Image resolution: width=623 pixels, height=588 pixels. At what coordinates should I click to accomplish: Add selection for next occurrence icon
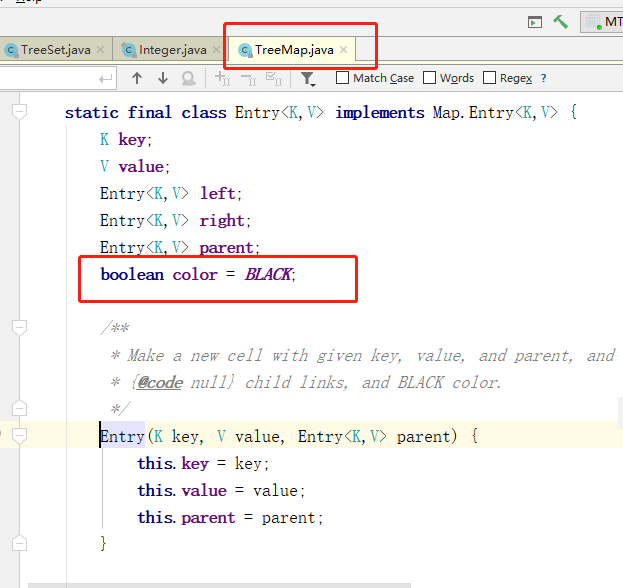pos(222,78)
